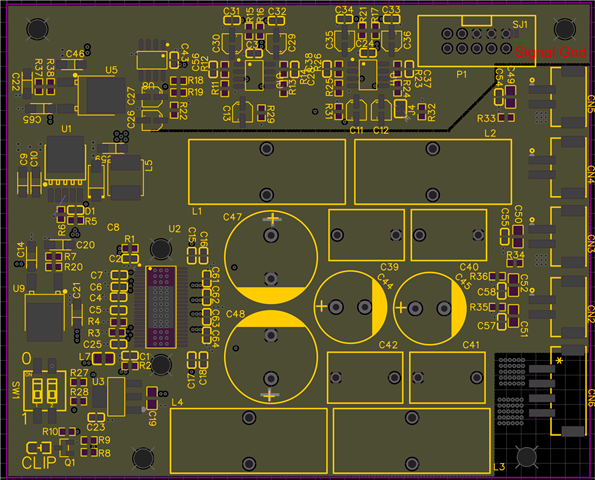595x480 pixels.
Task: Click the C57 designator label
Action: point(486,326)
